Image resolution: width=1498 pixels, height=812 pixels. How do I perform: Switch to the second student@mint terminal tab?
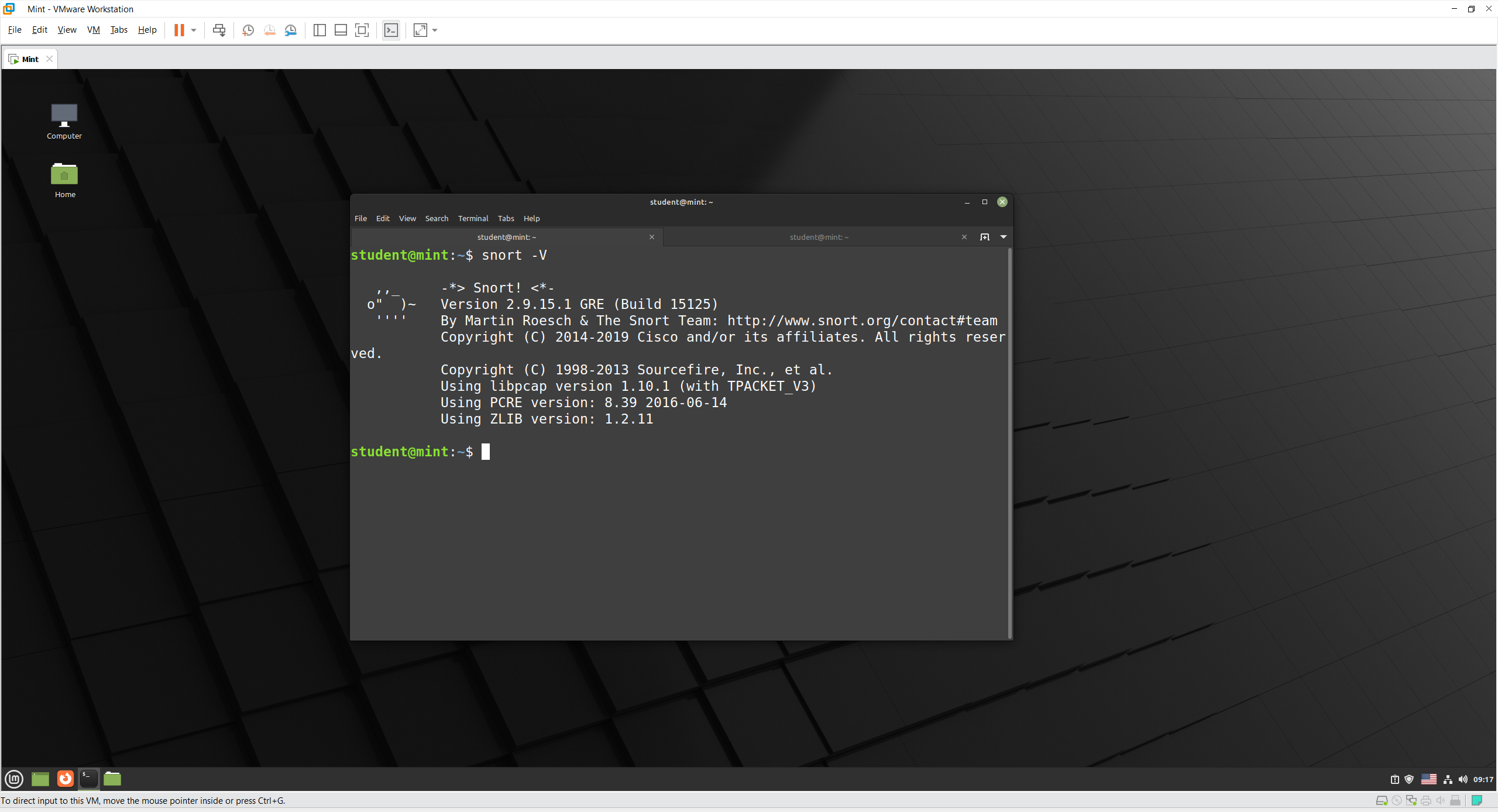point(819,237)
